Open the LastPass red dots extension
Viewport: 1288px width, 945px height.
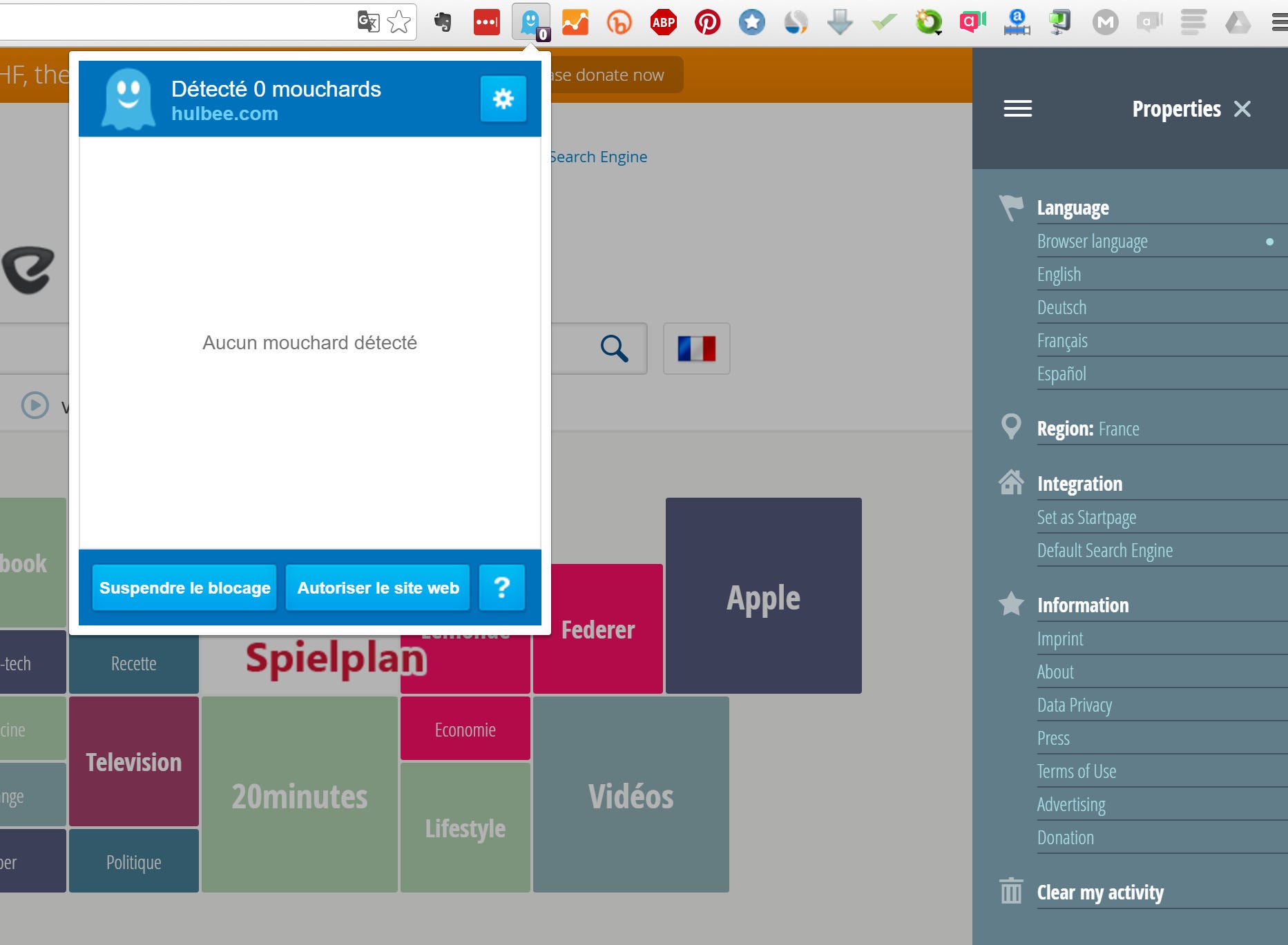[487, 22]
